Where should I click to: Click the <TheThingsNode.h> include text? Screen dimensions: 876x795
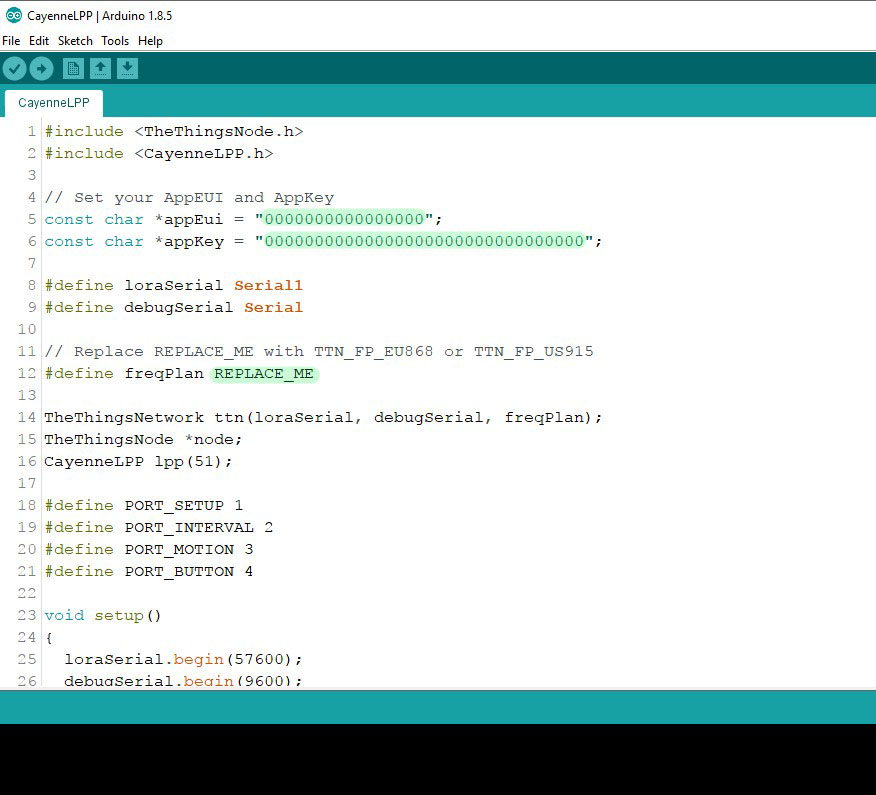(x=218, y=131)
